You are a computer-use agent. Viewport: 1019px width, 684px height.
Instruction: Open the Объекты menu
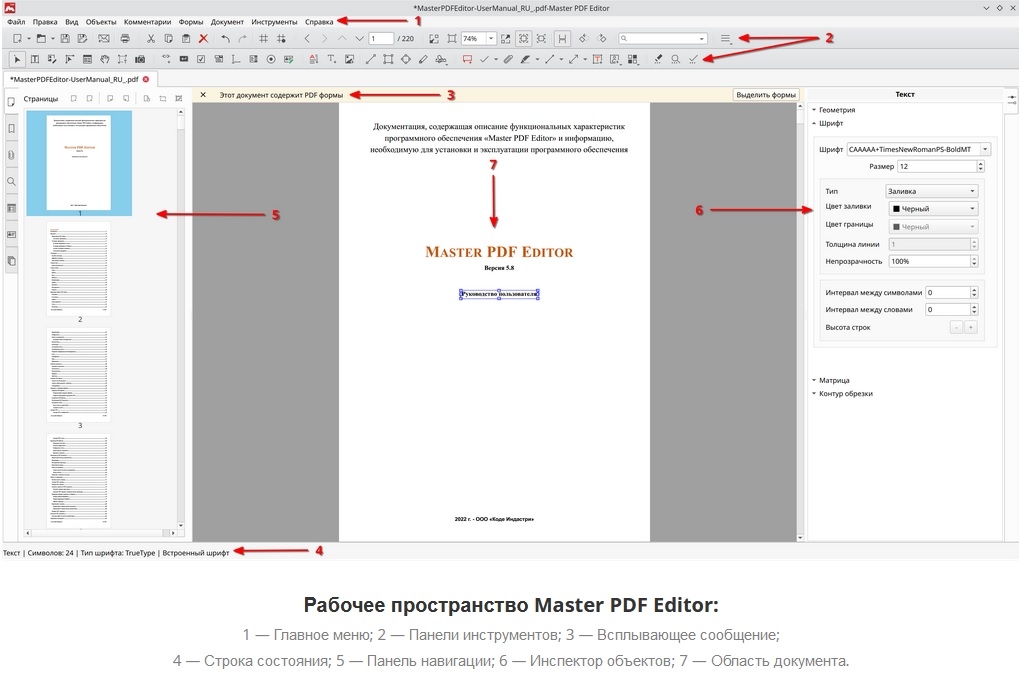[101, 21]
